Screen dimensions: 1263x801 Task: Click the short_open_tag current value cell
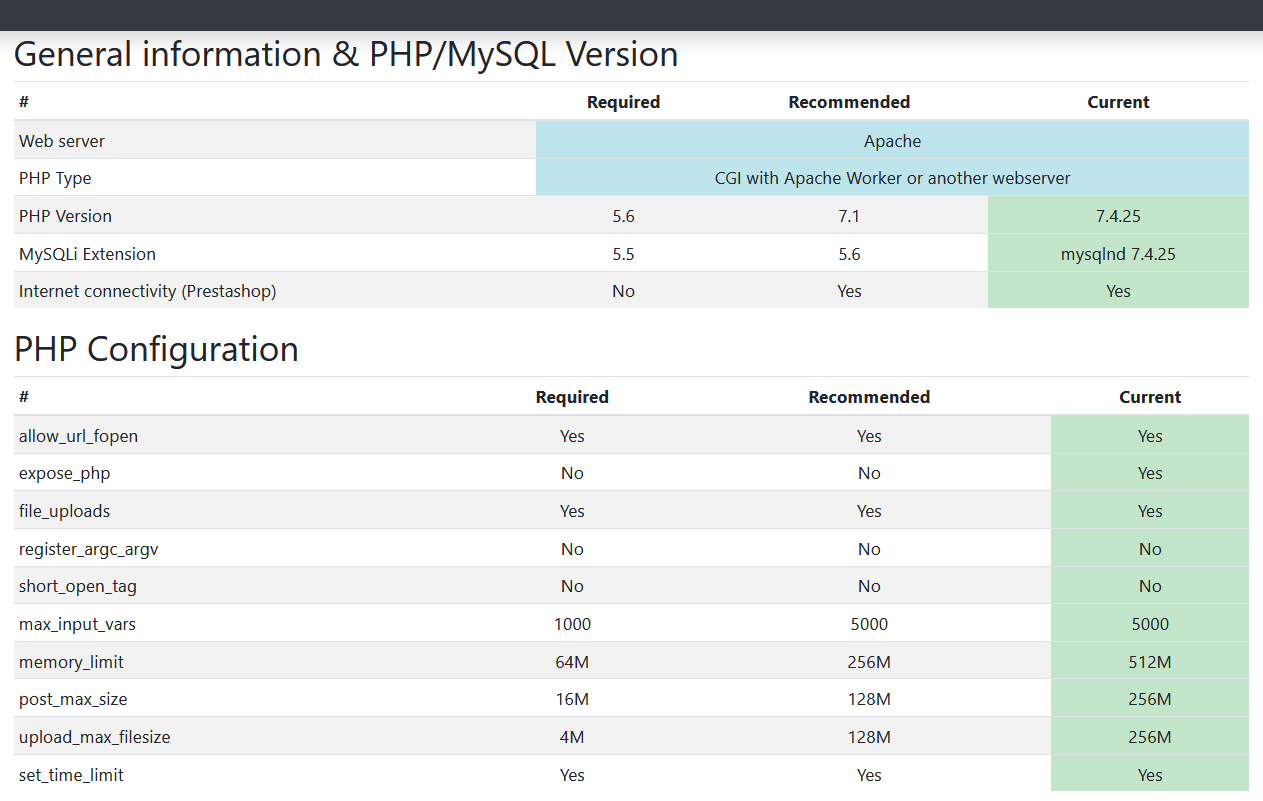tap(1150, 586)
